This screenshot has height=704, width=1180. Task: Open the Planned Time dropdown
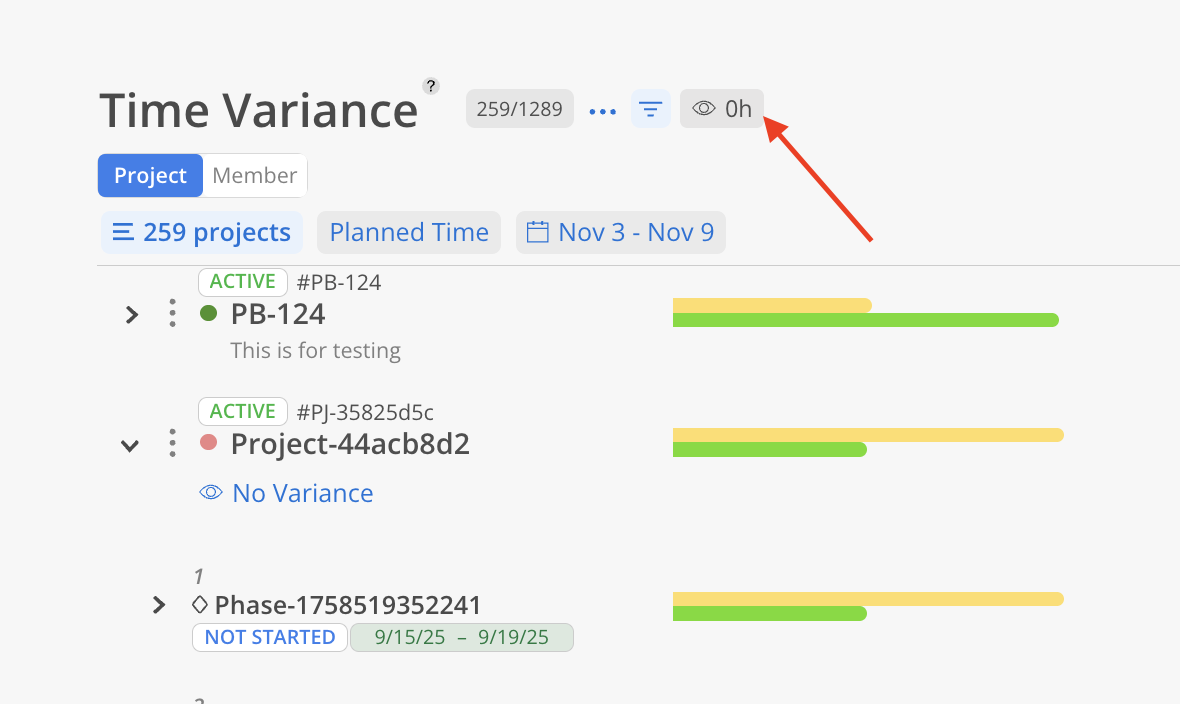click(x=409, y=233)
